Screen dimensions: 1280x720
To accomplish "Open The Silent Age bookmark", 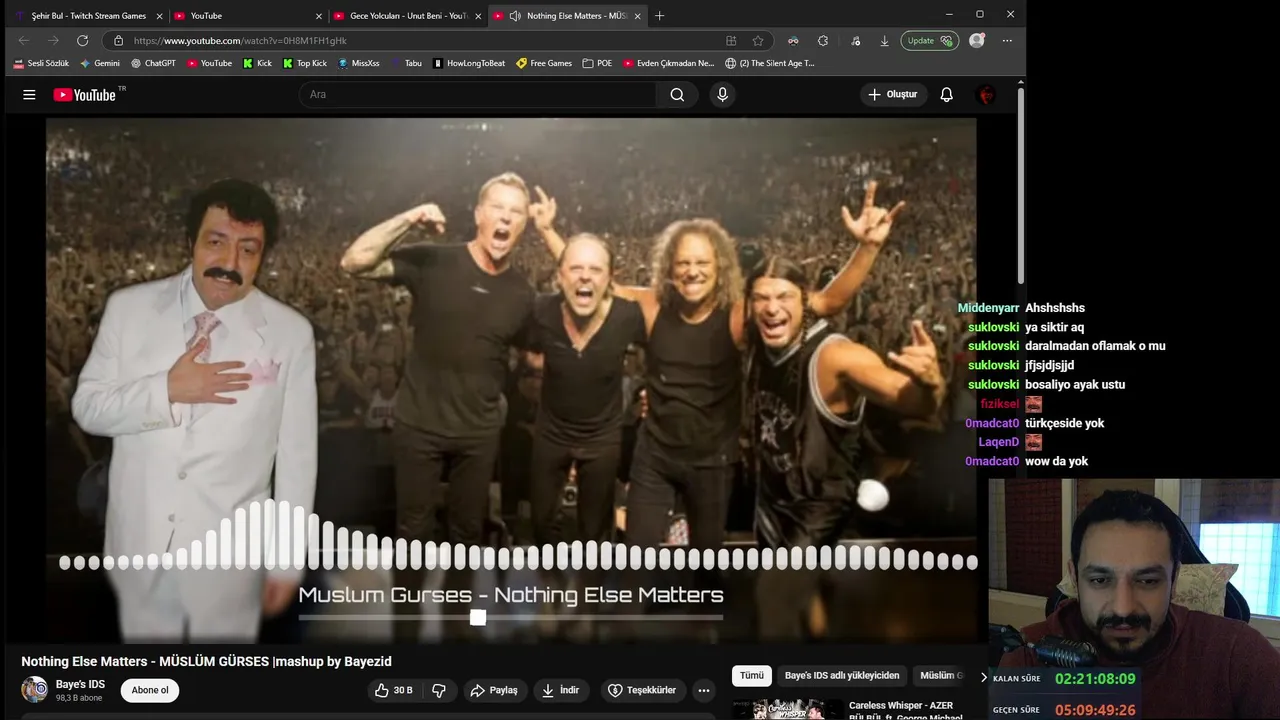I will coord(770,63).
